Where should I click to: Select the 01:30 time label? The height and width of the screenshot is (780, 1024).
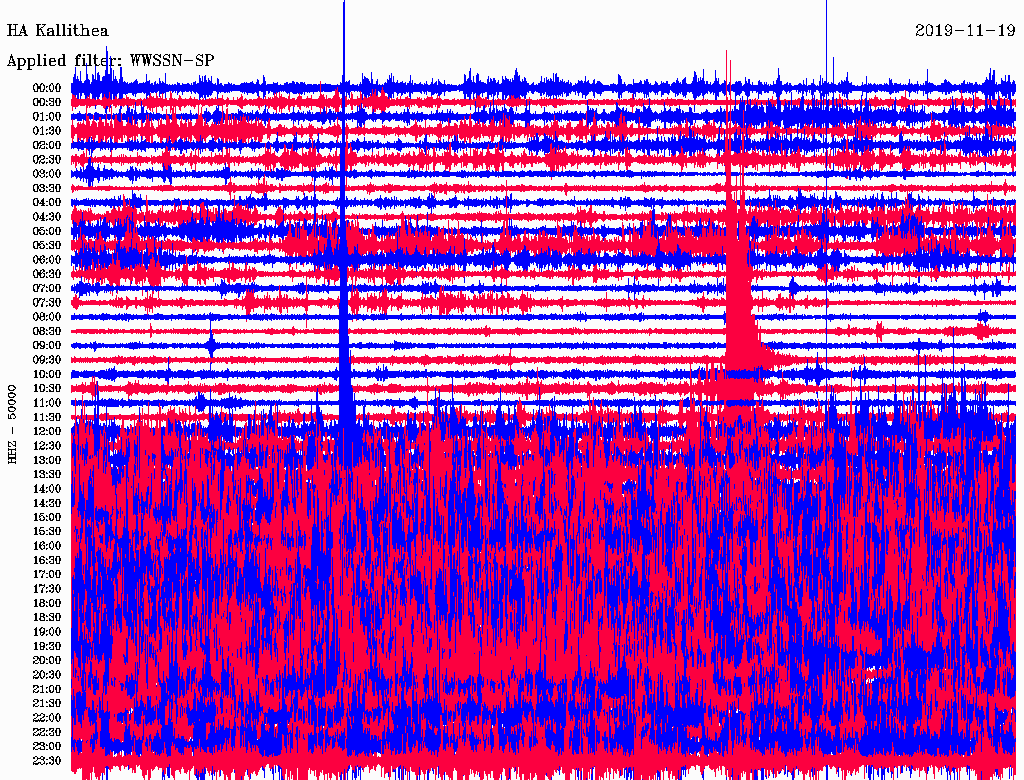(47, 131)
